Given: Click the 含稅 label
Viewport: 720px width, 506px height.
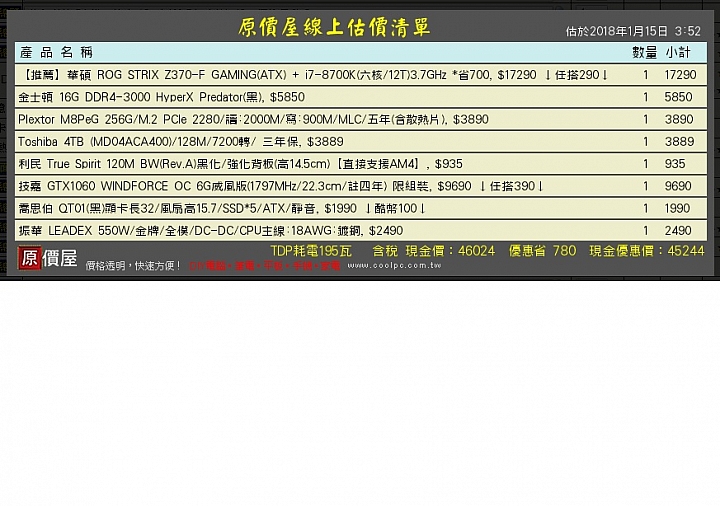Looking at the screenshot, I should [385, 251].
